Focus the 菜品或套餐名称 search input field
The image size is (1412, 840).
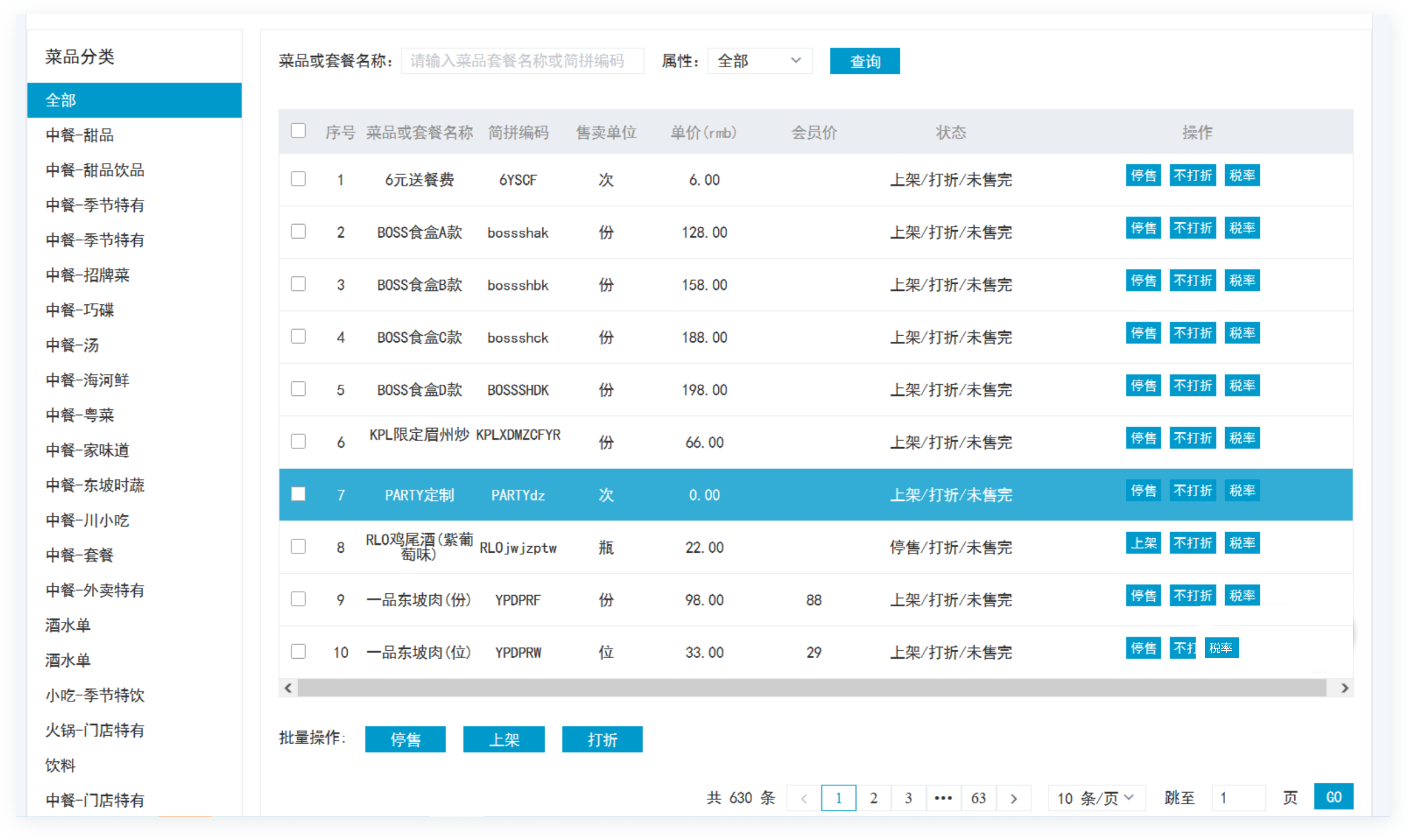pos(522,61)
